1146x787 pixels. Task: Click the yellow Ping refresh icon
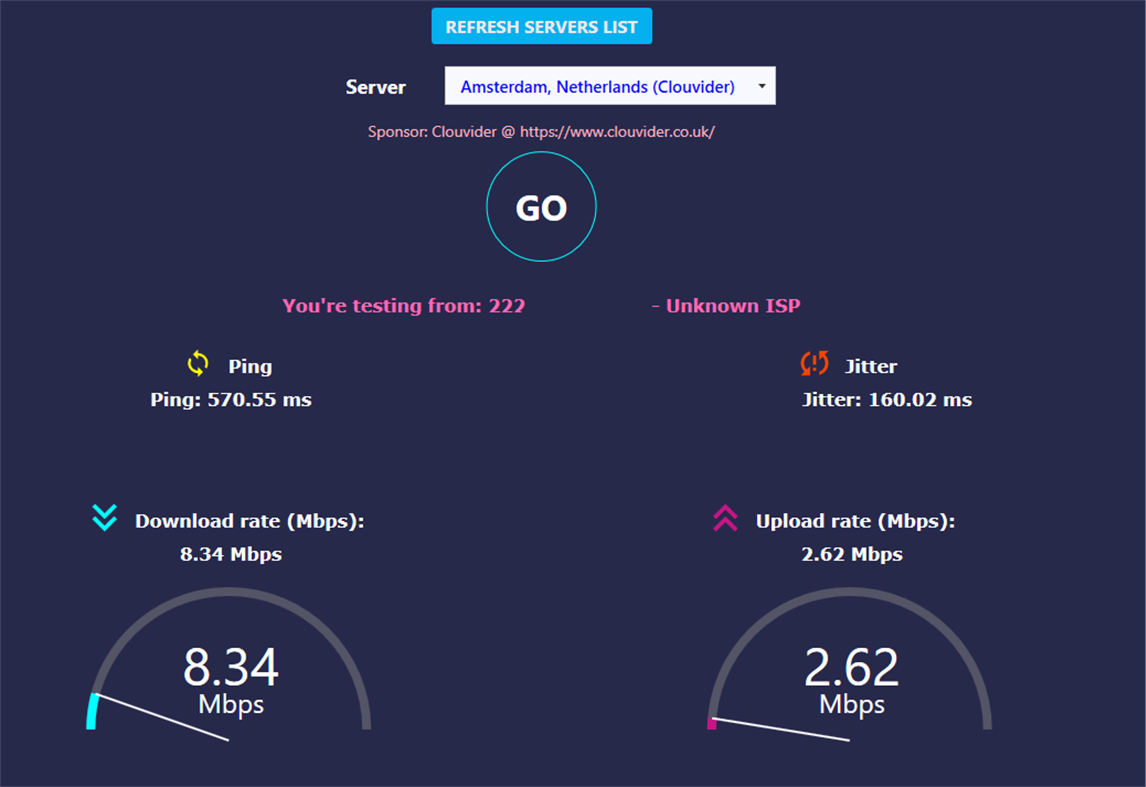(196, 365)
